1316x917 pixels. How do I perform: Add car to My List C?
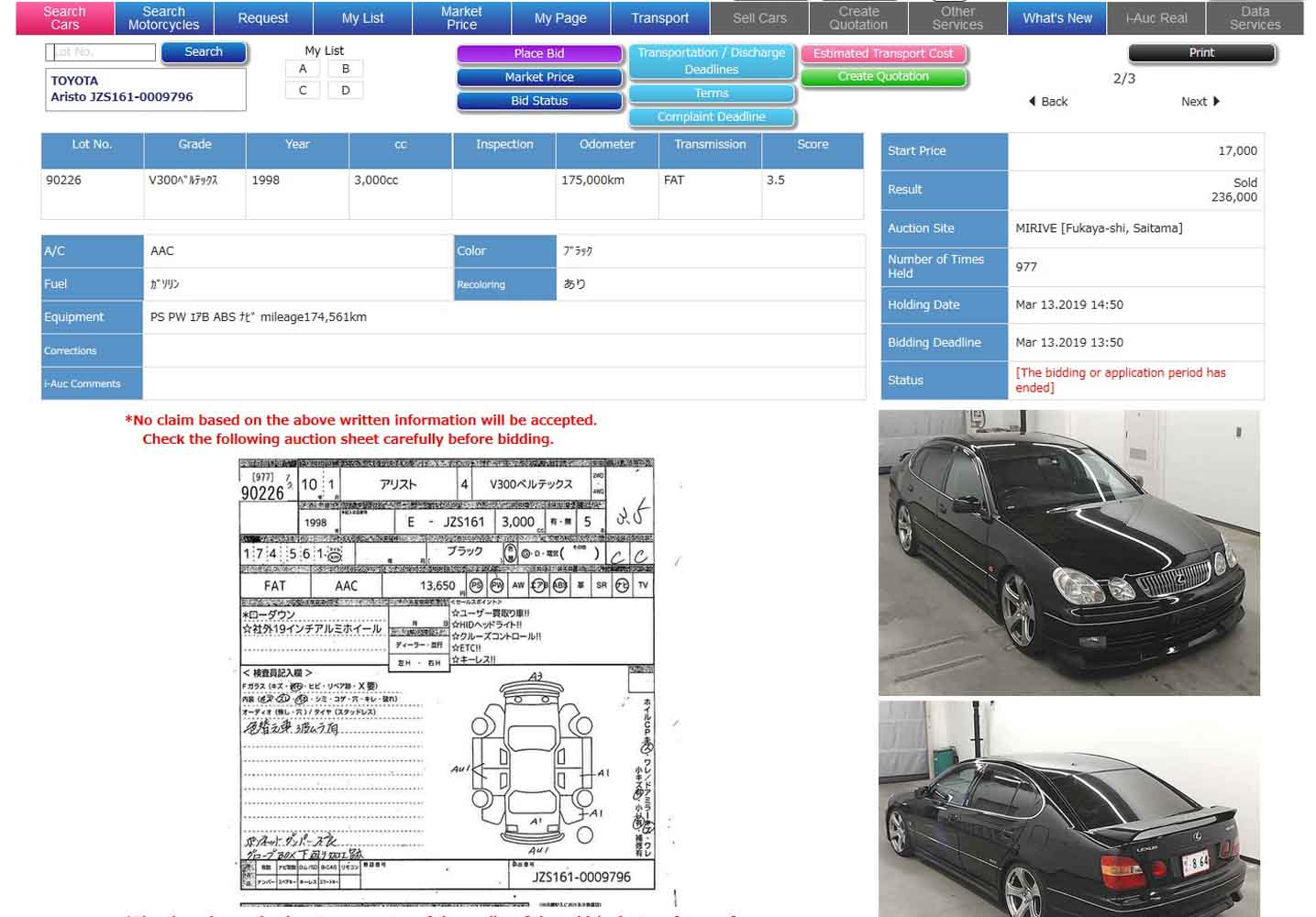point(303,90)
